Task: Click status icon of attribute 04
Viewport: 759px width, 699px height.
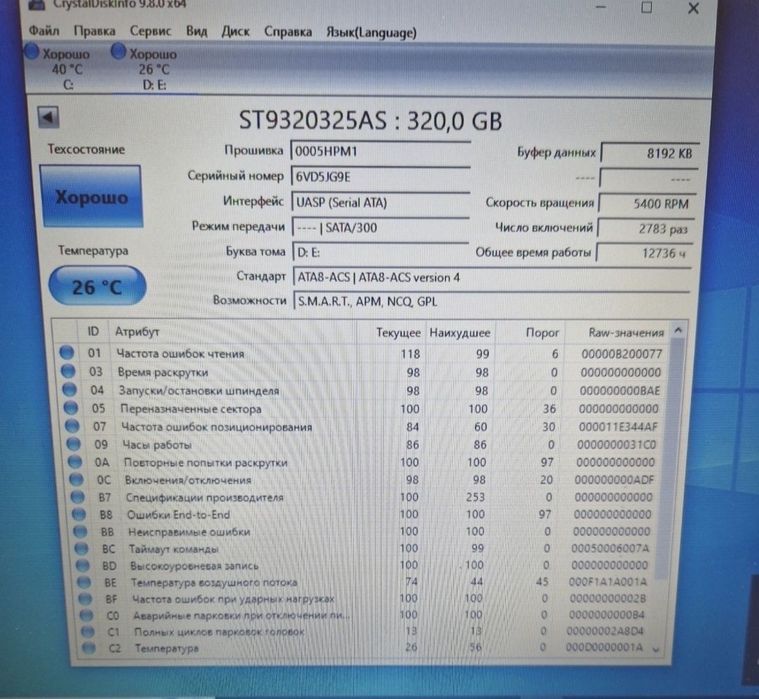Action: 69,389
